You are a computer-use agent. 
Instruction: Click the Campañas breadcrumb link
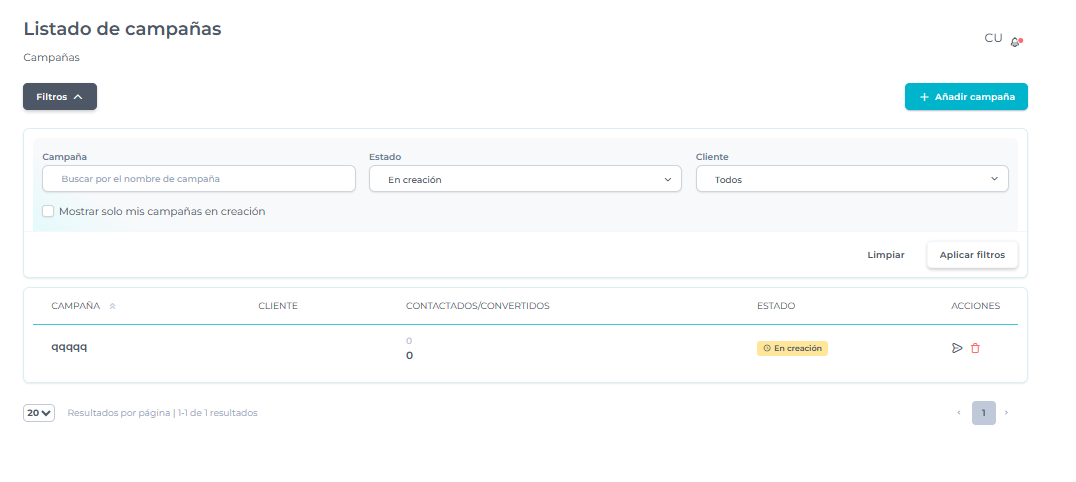coord(51,57)
